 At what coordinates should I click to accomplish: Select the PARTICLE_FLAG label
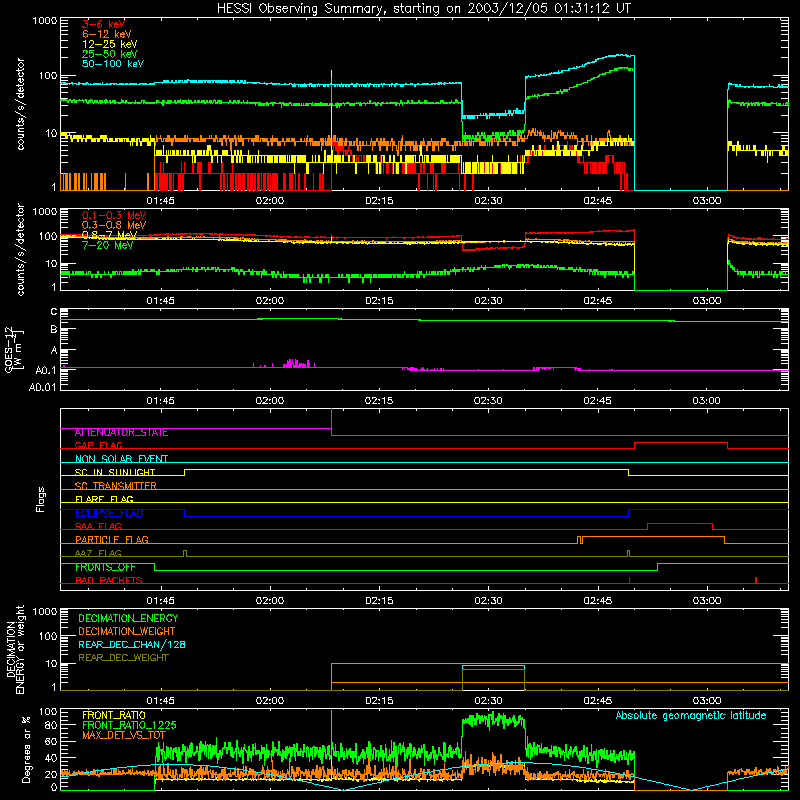click(x=112, y=540)
